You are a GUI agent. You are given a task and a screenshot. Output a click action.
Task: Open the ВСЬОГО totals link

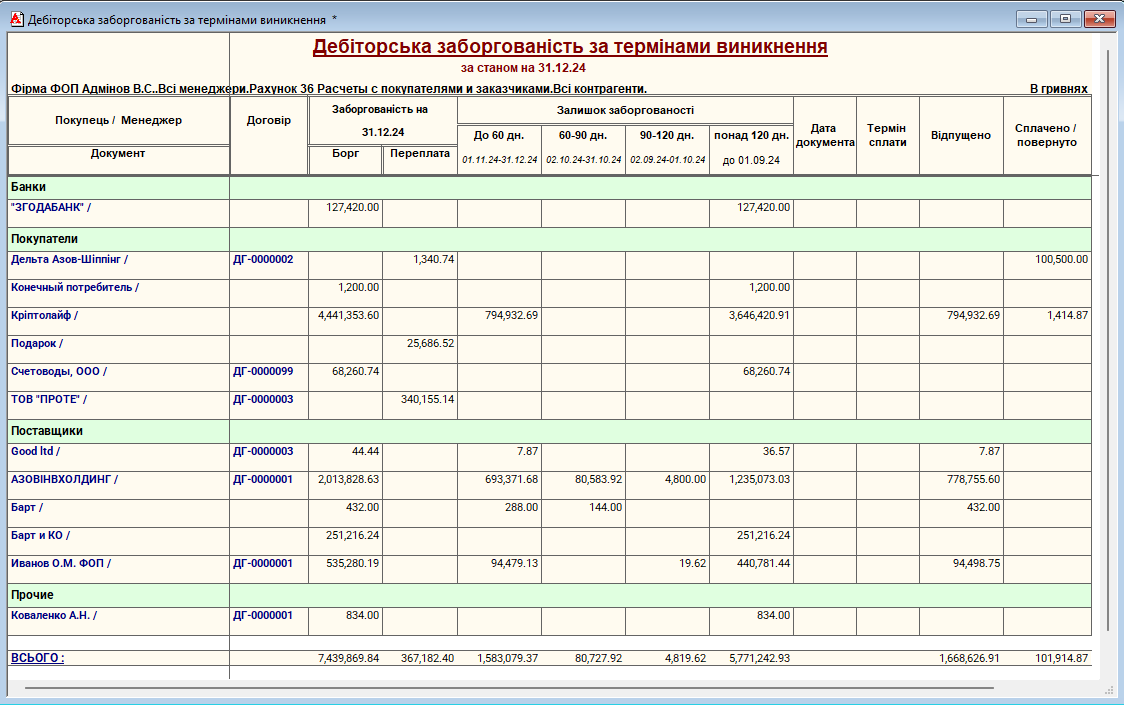(37, 658)
